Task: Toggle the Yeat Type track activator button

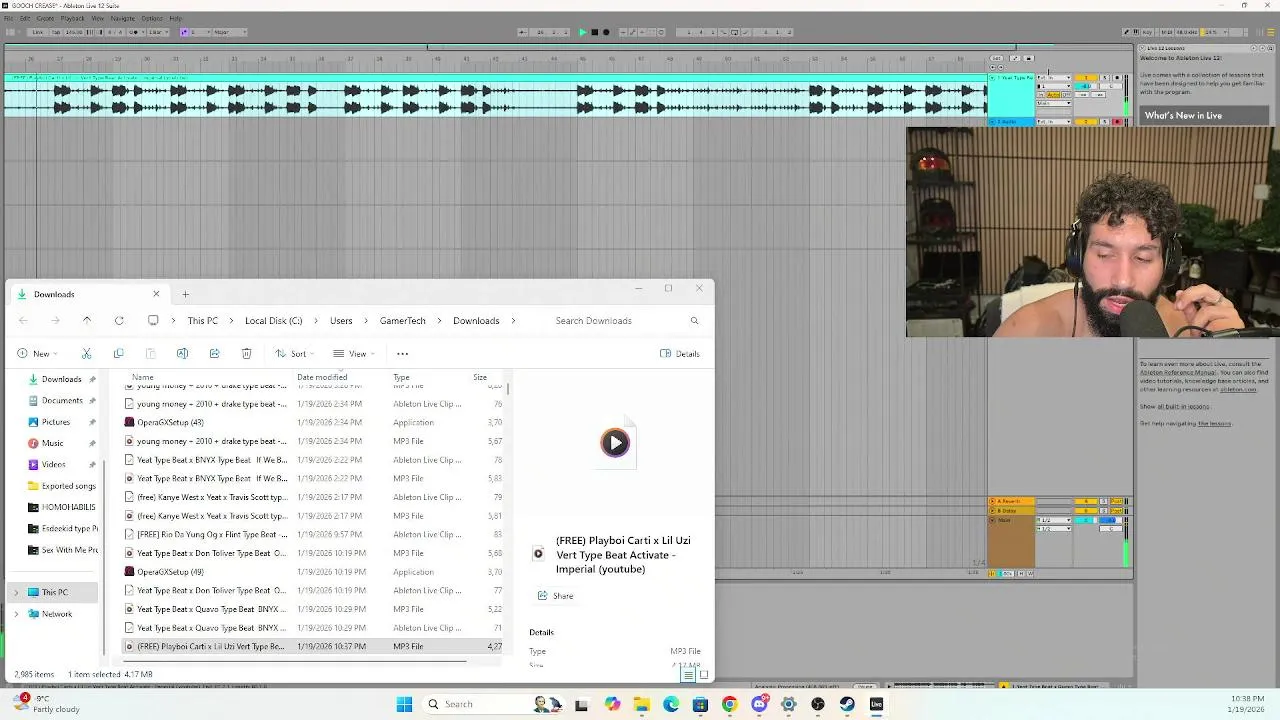Action: pos(1086,77)
